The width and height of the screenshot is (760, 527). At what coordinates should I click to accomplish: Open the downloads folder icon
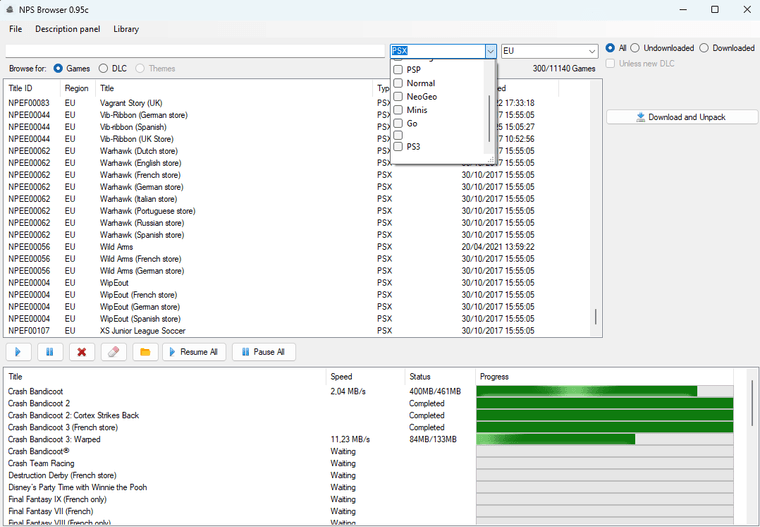click(145, 352)
